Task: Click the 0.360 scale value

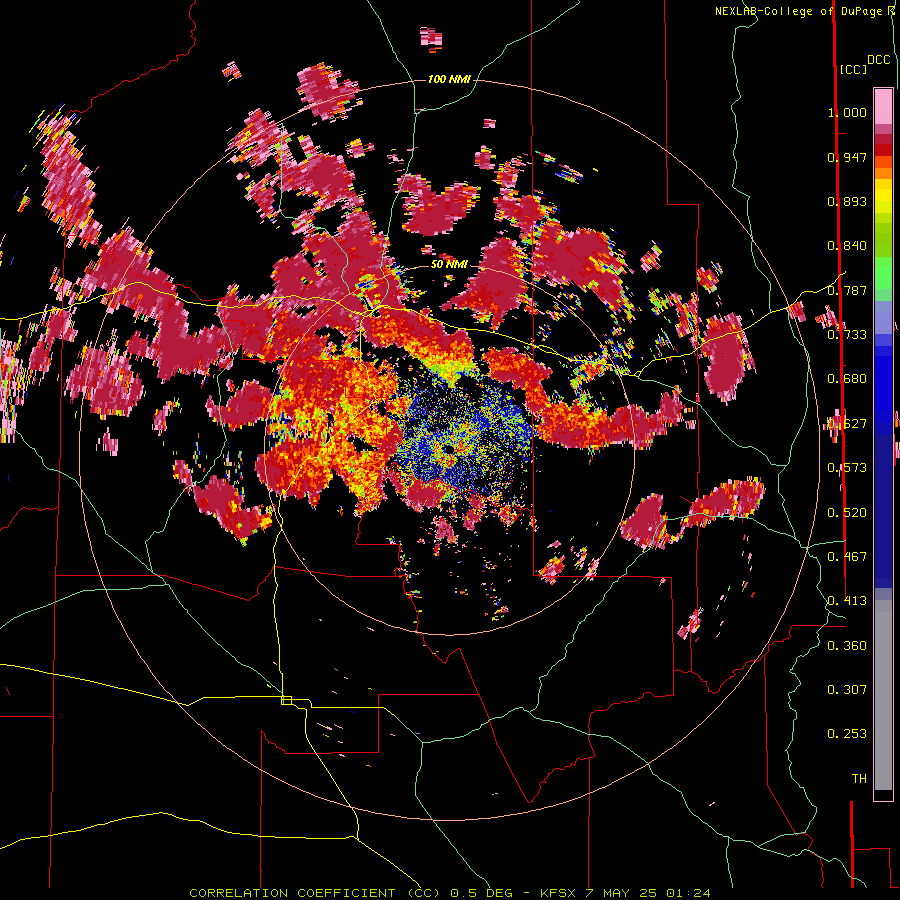Action: 847,646
